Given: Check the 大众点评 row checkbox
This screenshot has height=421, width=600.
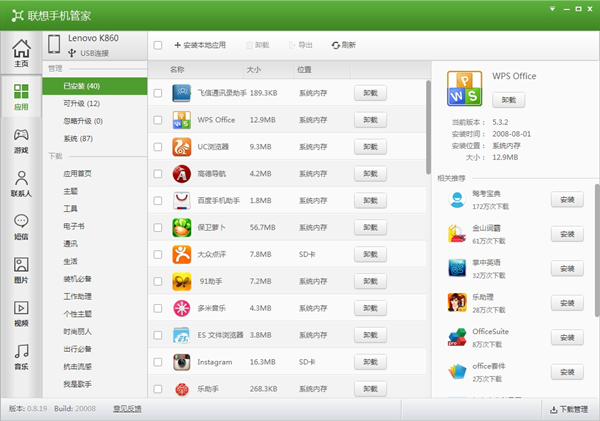Looking at the screenshot, I should point(158,254).
